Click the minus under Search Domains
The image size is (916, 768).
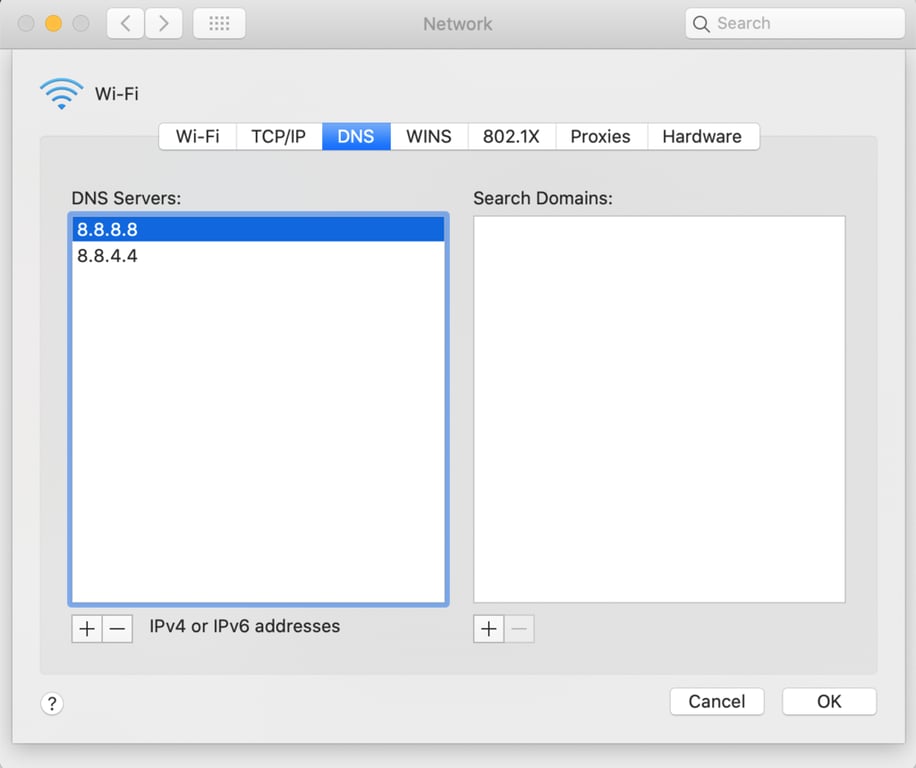[x=519, y=628]
